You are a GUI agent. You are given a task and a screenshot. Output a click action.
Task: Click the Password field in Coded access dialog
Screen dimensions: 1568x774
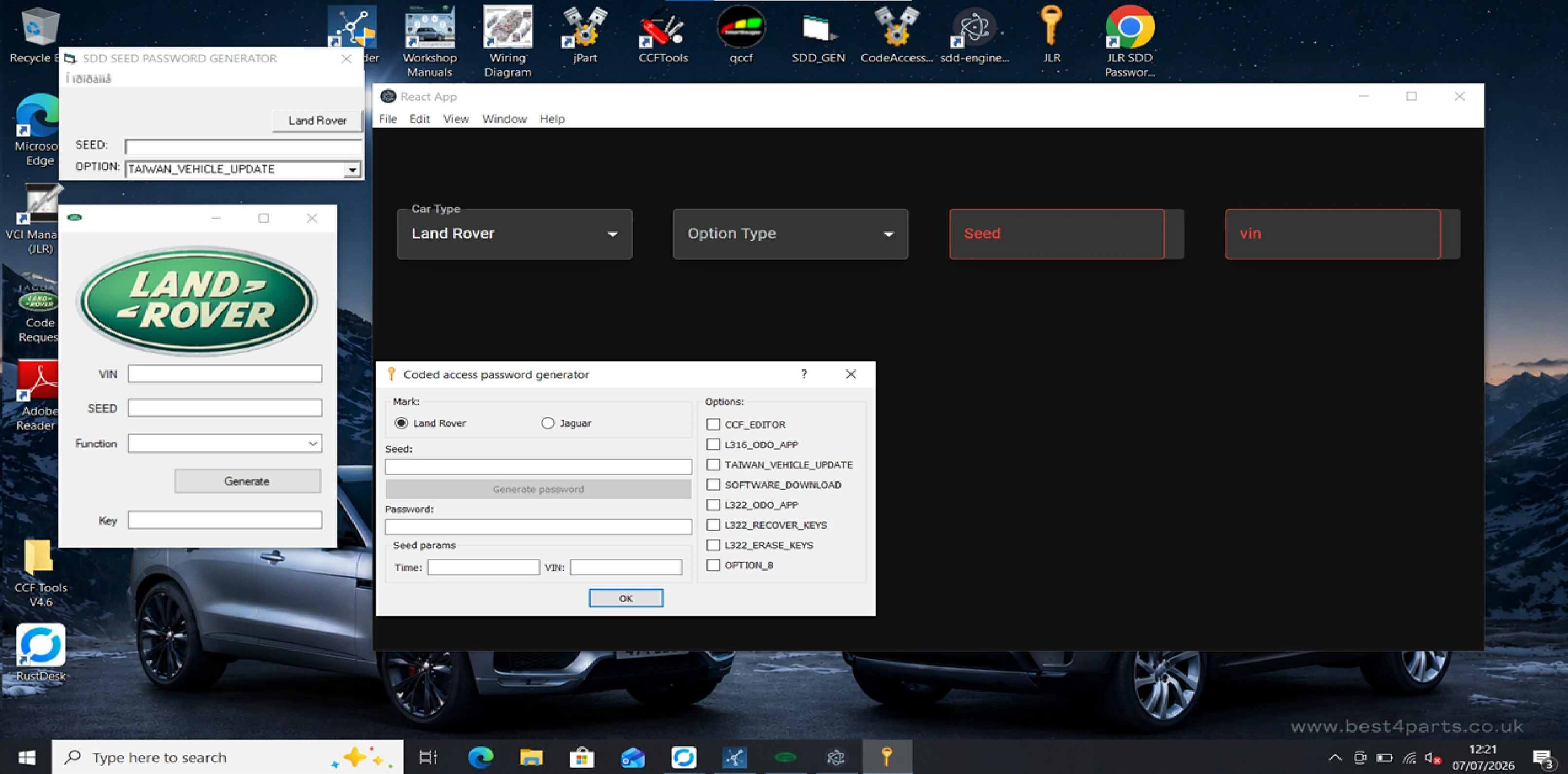[538, 527]
